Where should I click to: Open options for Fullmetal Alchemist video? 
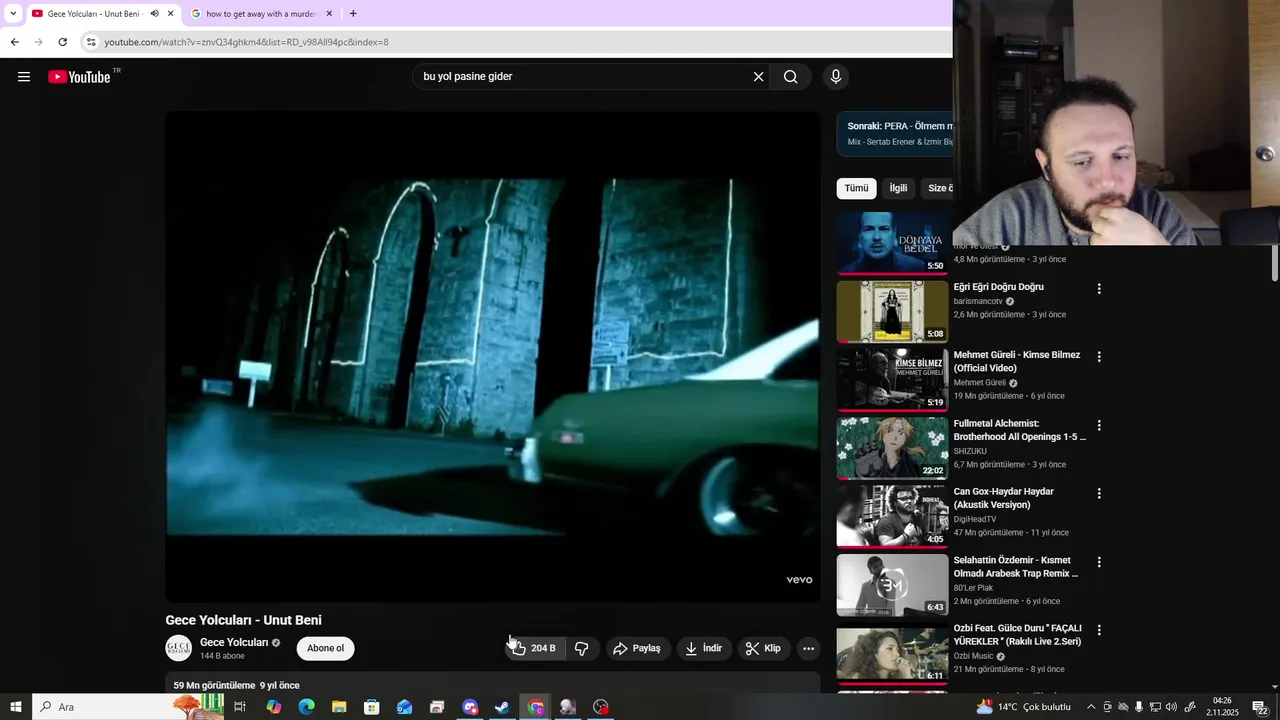coord(1099,426)
